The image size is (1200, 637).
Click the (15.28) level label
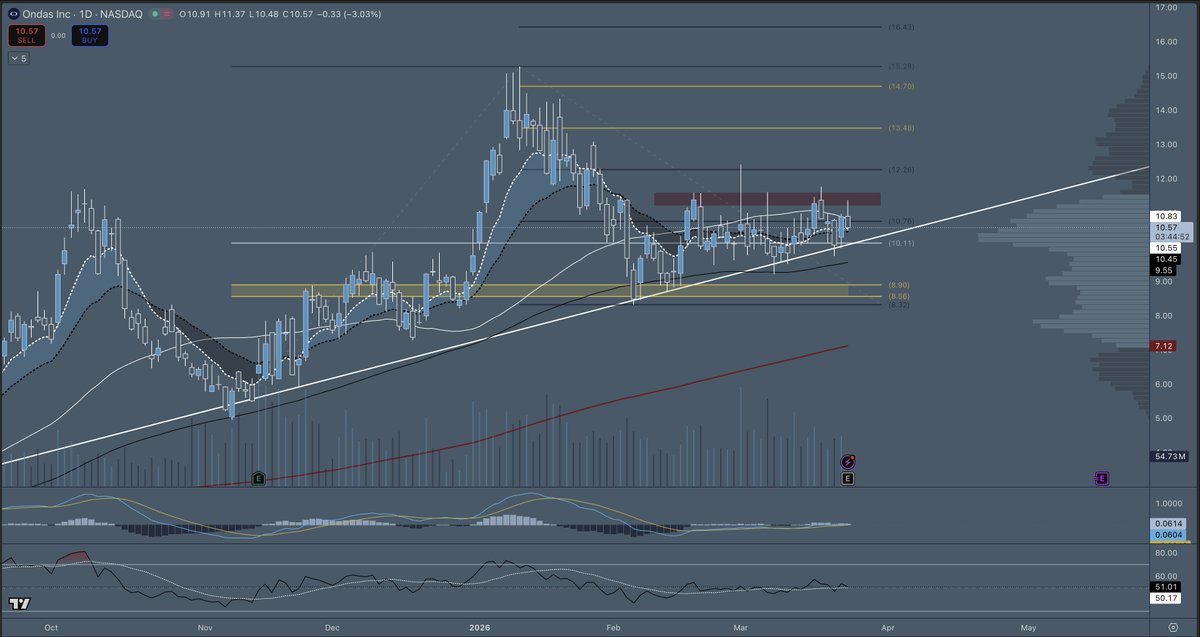(901, 66)
